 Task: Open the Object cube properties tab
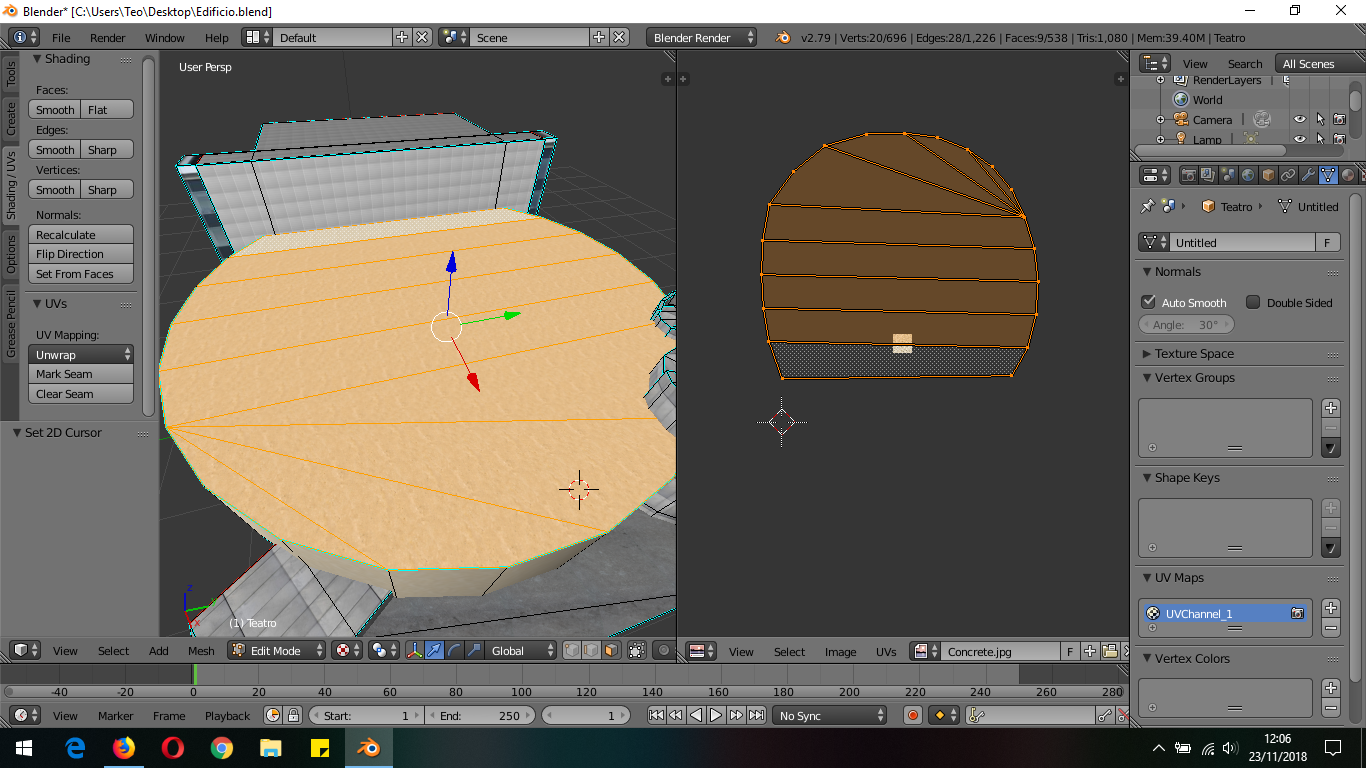tap(1268, 175)
